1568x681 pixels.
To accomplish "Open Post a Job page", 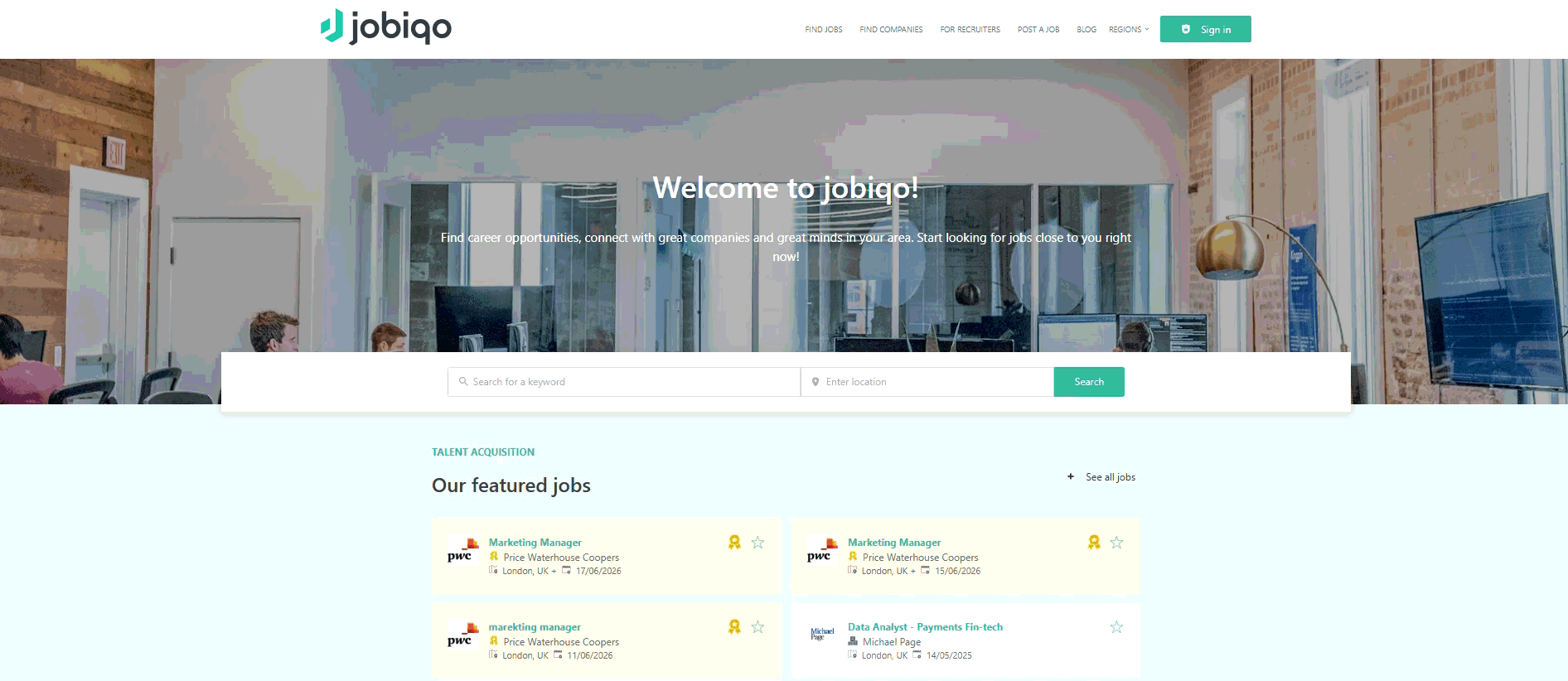I will coord(1038,30).
